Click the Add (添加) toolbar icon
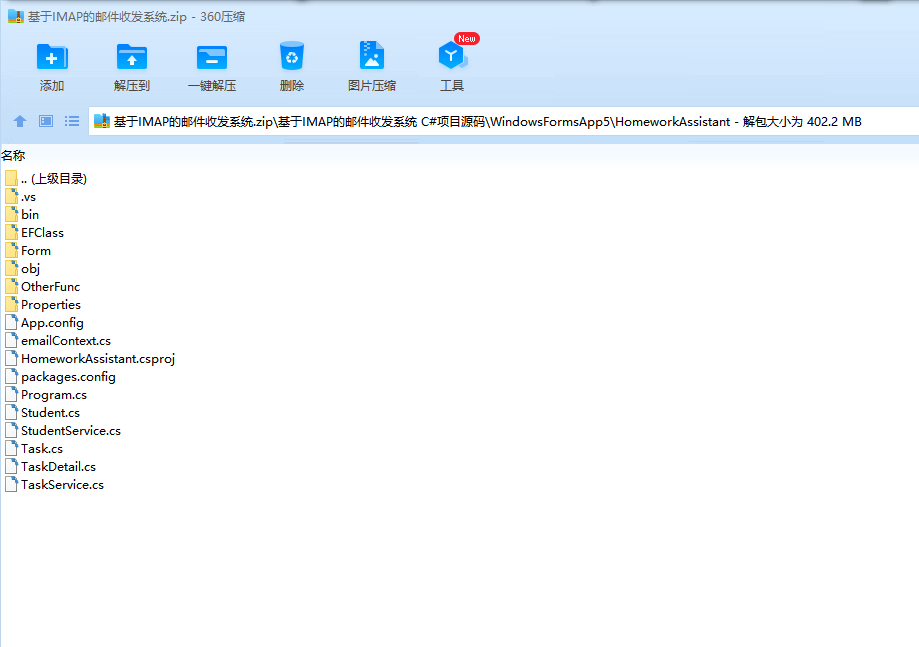 click(x=52, y=57)
